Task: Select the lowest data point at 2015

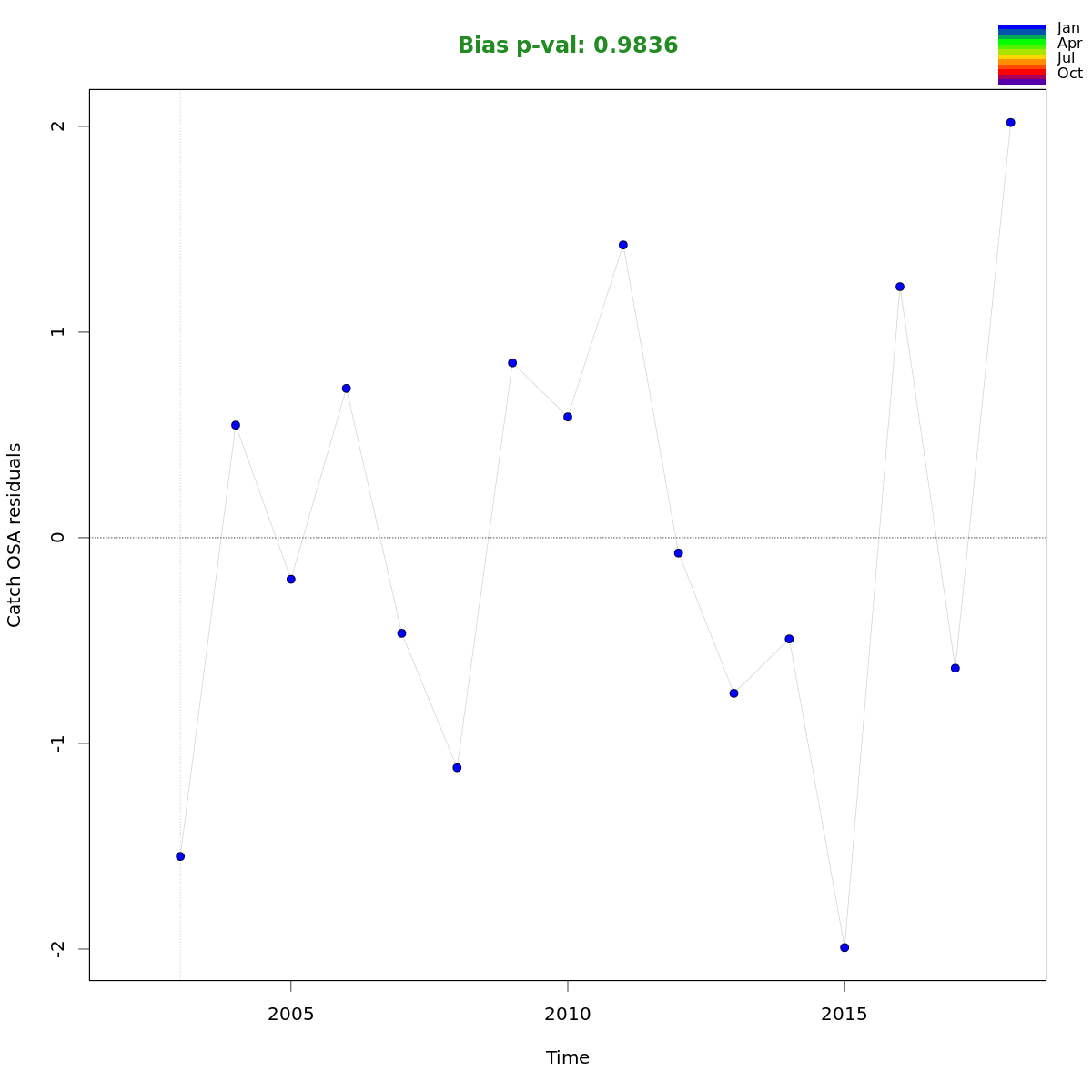Action: pyautogui.click(x=844, y=947)
